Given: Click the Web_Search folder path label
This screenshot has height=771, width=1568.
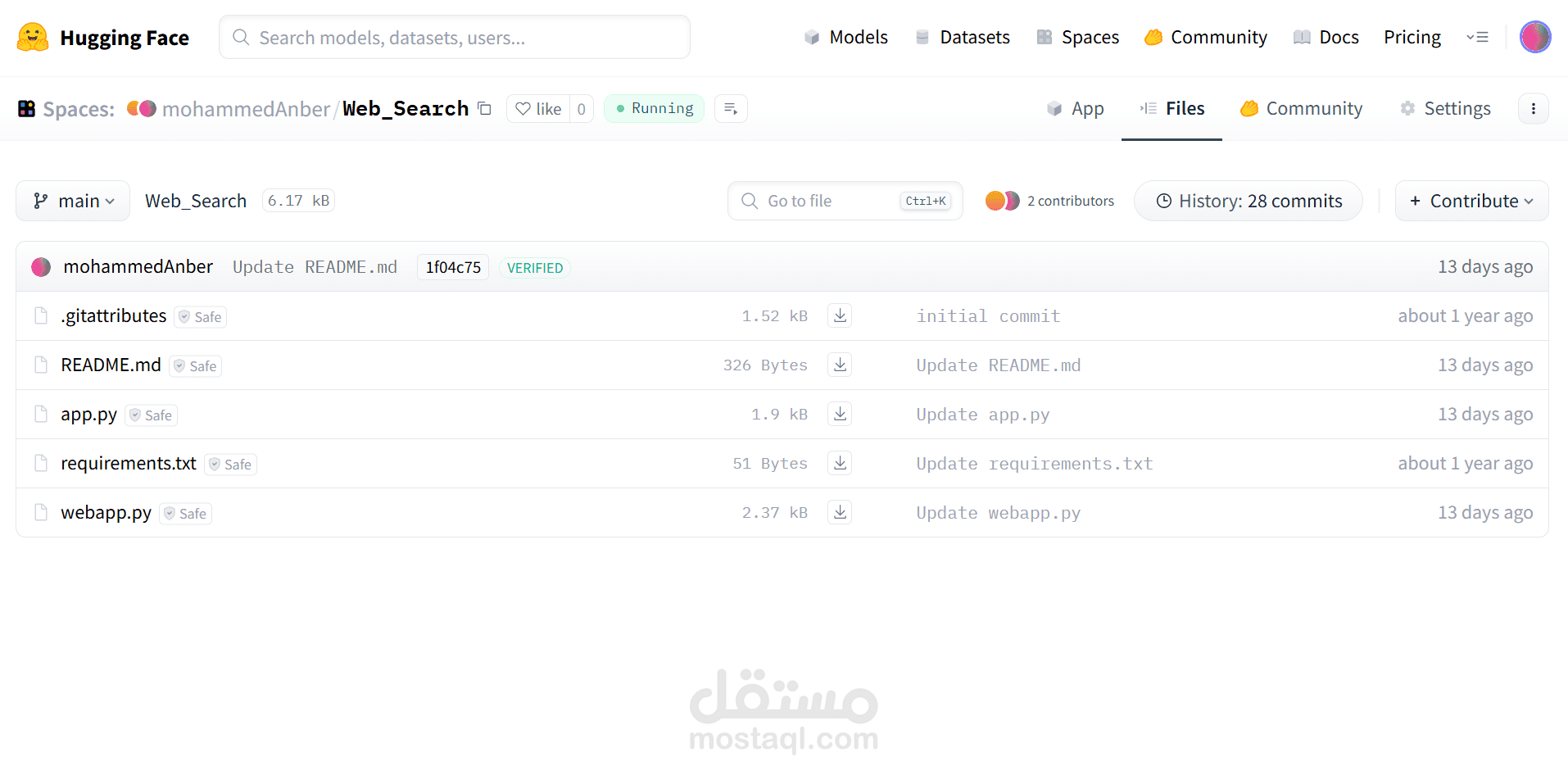Looking at the screenshot, I should pyautogui.click(x=196, y=201).
